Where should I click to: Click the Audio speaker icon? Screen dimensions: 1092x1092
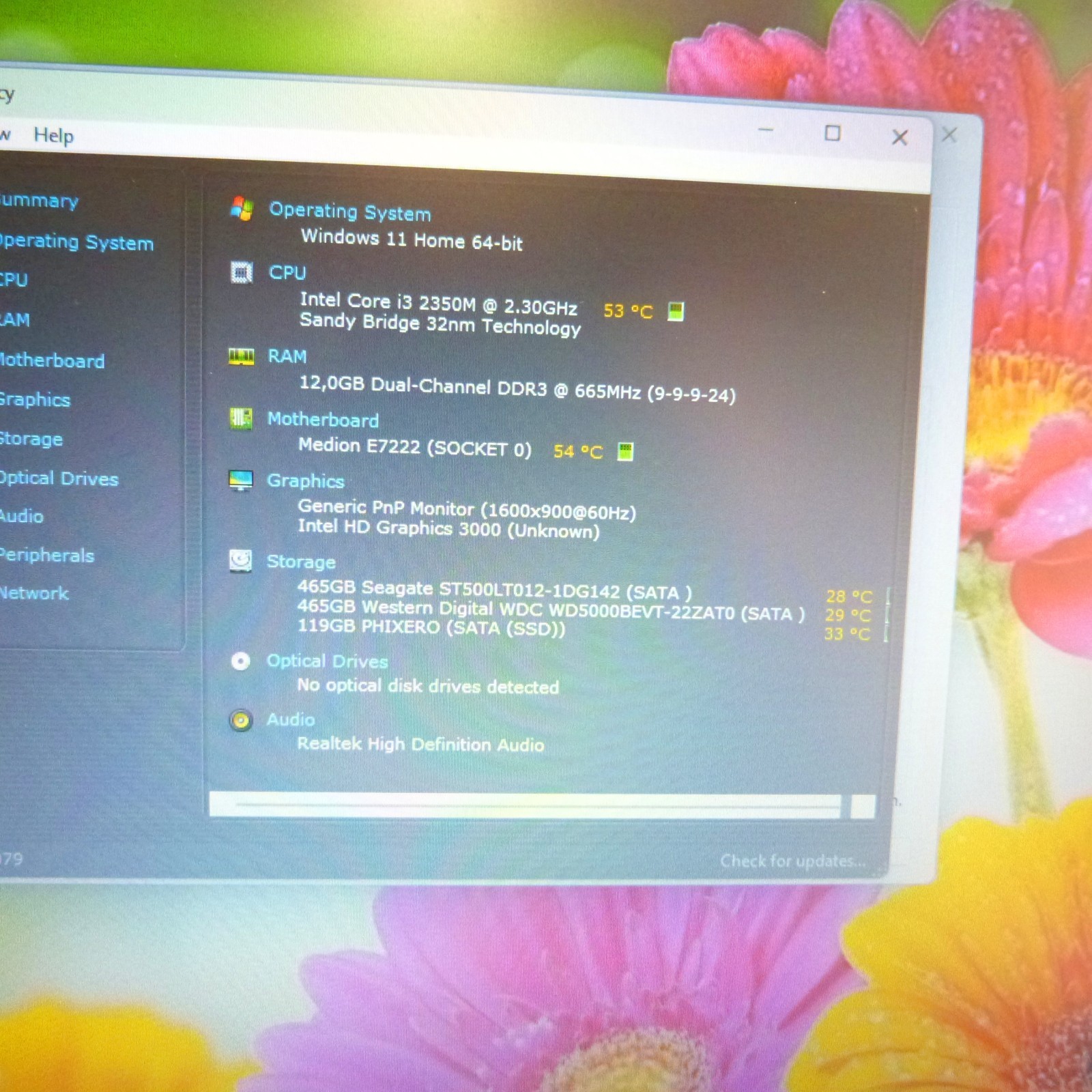click(x=240, y=720)
